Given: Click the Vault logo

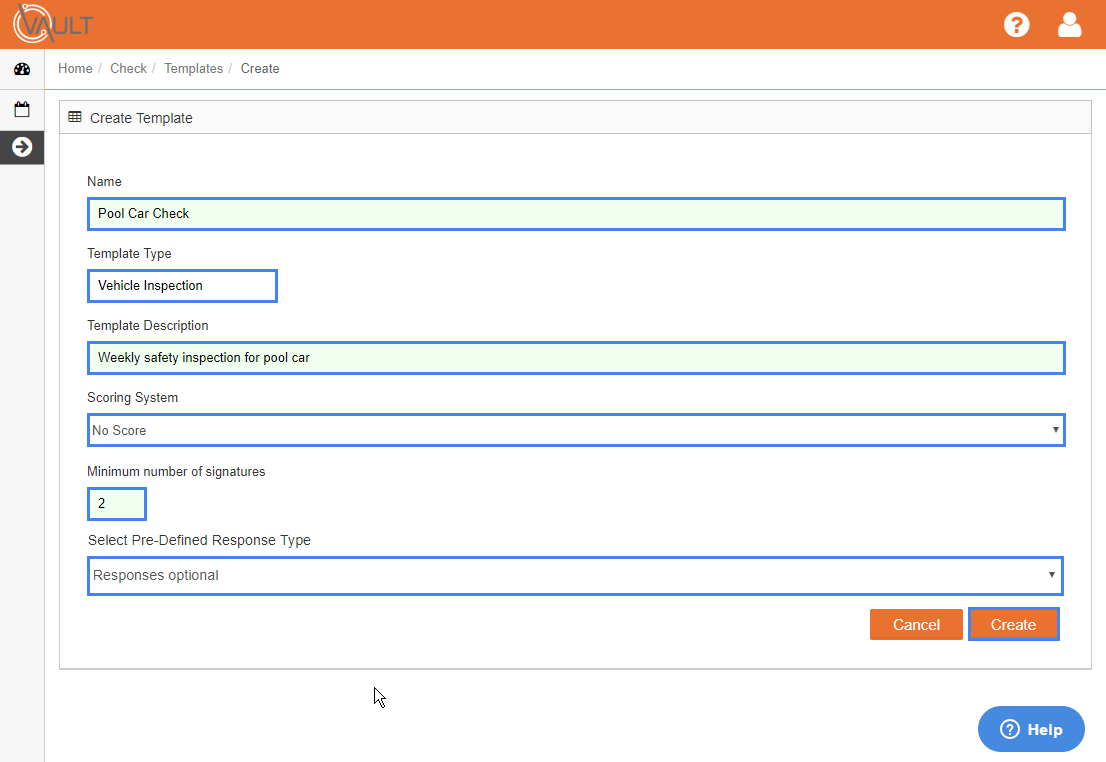Looking at the screenshot, I should (x=53, y=24).
